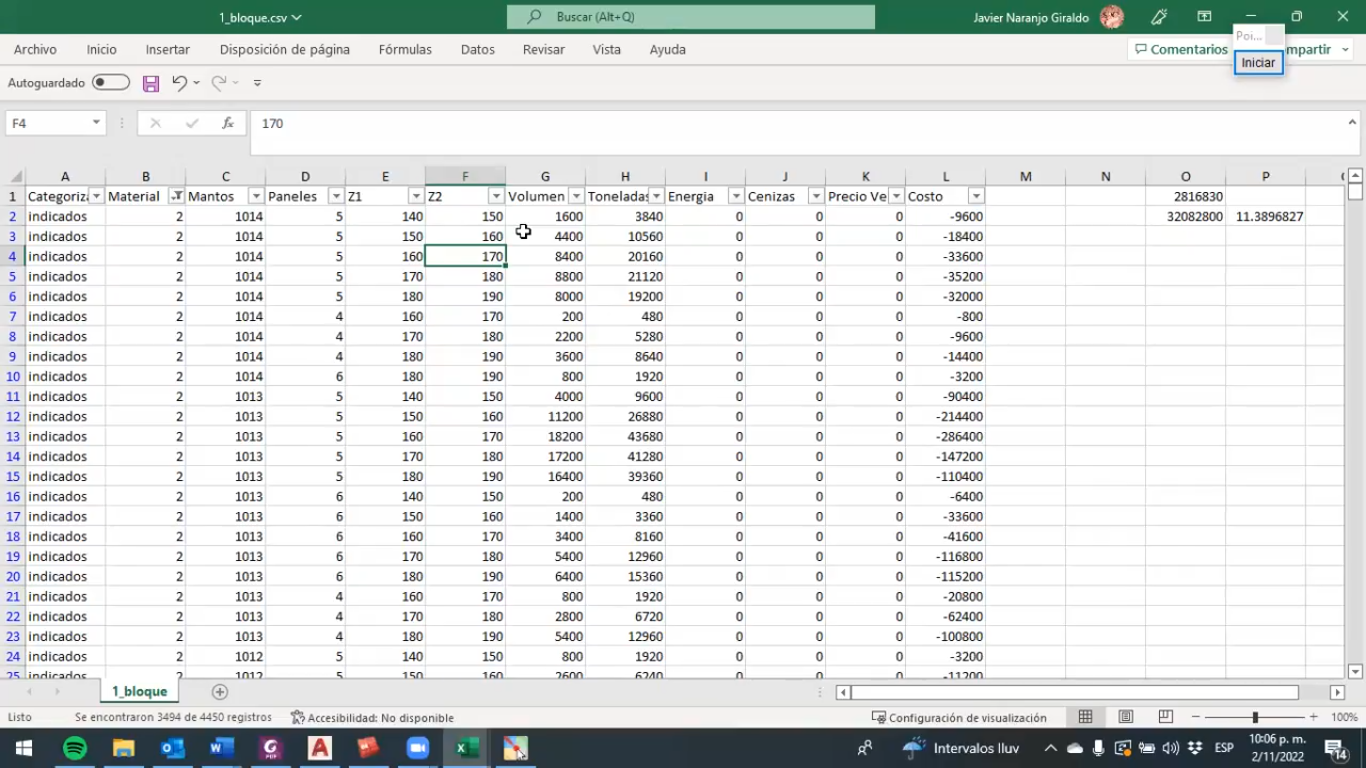The width and height of the screenshot is (1366, 768).
Task: Click the Windows Start button
Action: pyautogui.click(x=23, y=748)
